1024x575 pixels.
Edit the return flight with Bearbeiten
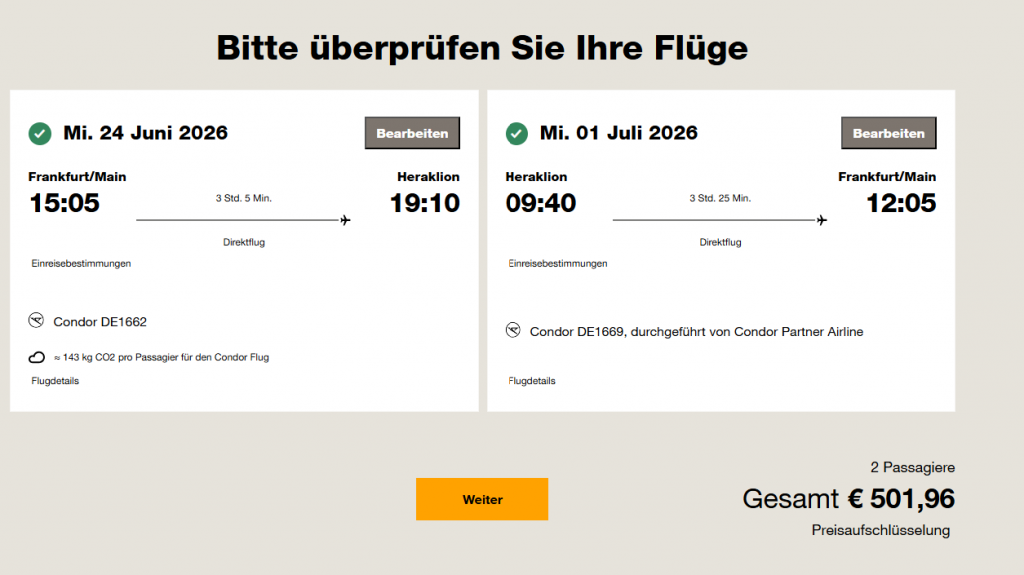(x=888, y=133)
